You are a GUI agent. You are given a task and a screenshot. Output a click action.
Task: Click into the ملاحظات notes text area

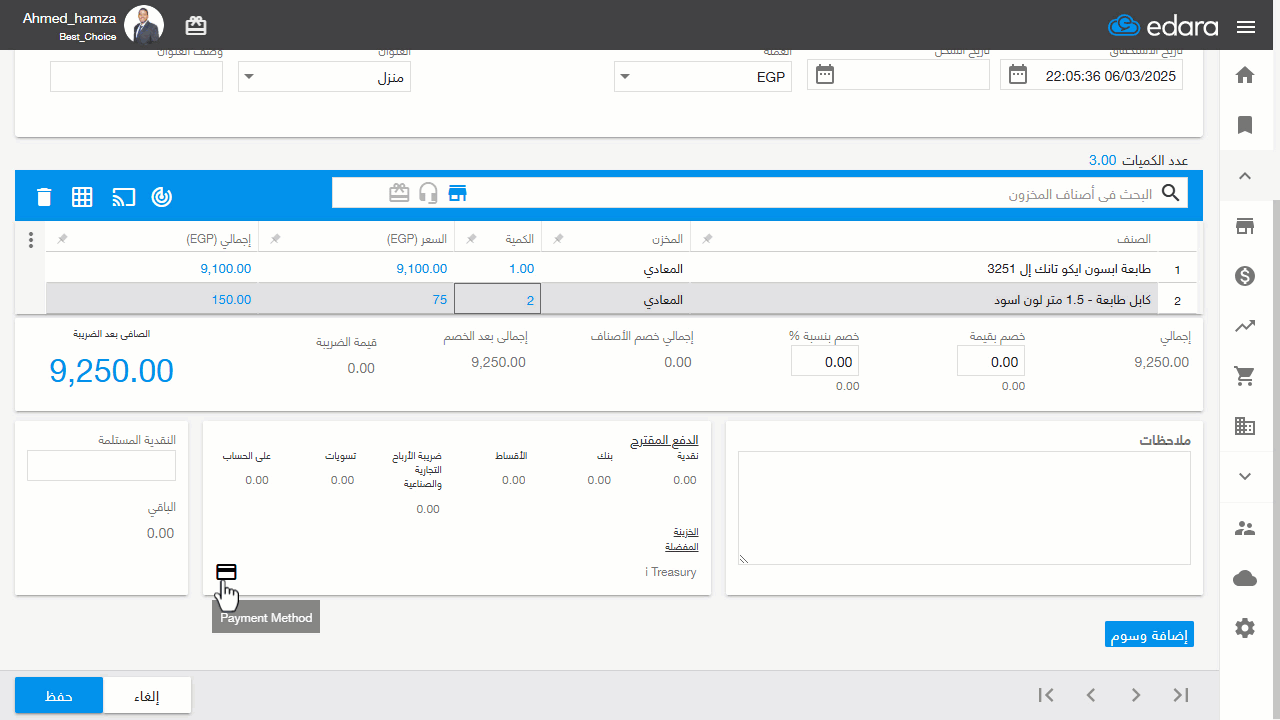(964, 508)
